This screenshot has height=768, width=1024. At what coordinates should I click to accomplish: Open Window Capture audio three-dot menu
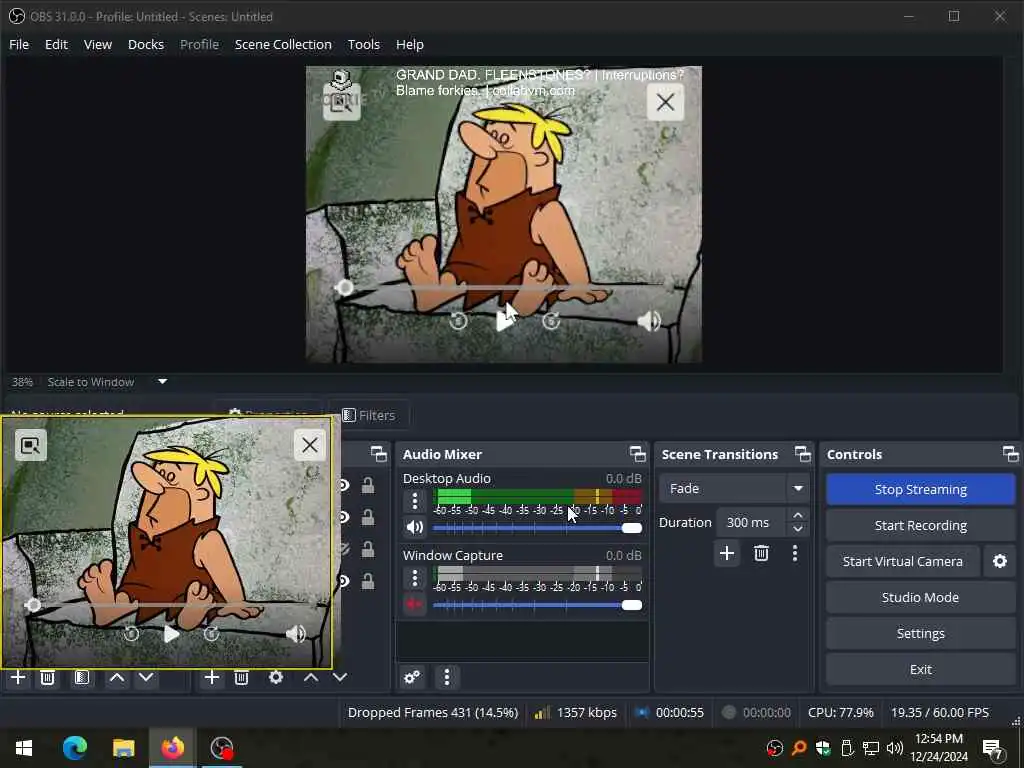pyautogui.click(x=415, y=578)
